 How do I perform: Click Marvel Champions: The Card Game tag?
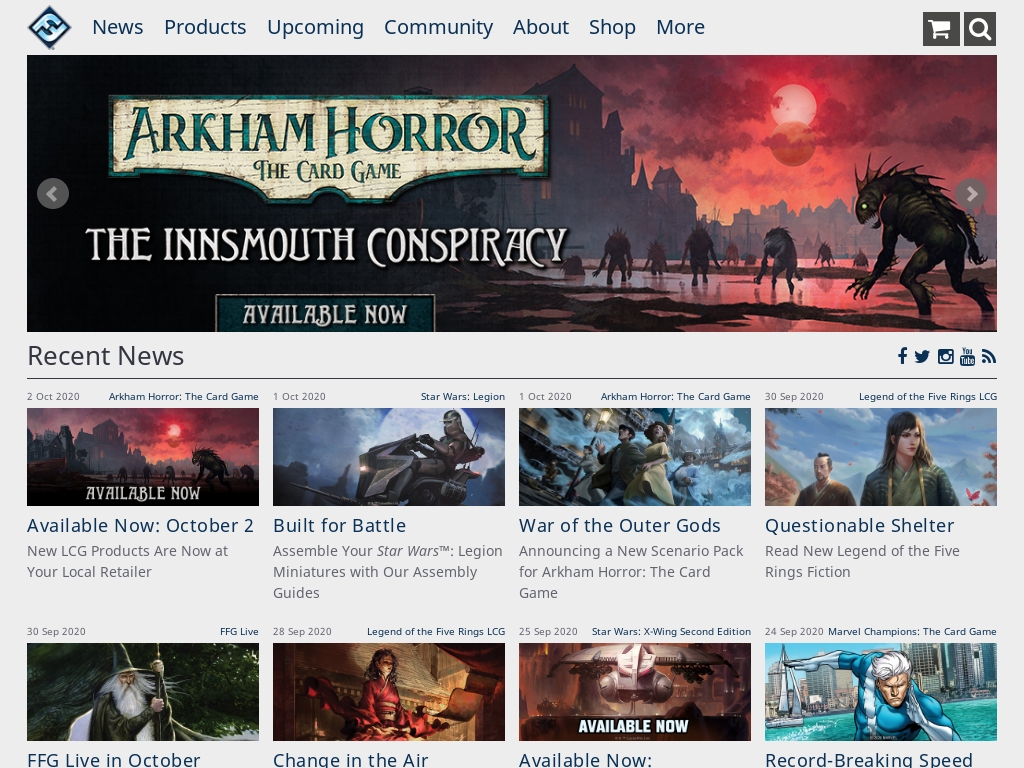coord(912,632)
